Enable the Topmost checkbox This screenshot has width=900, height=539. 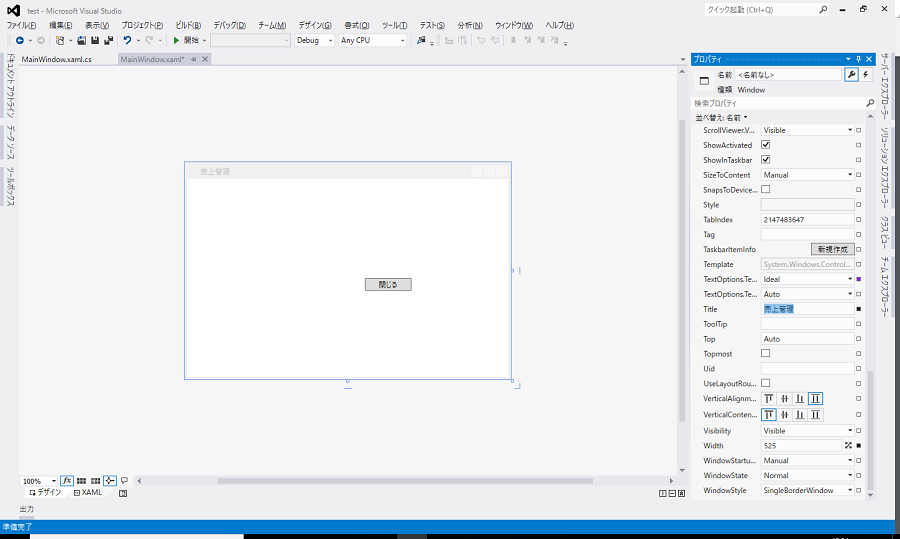point(766,354)
